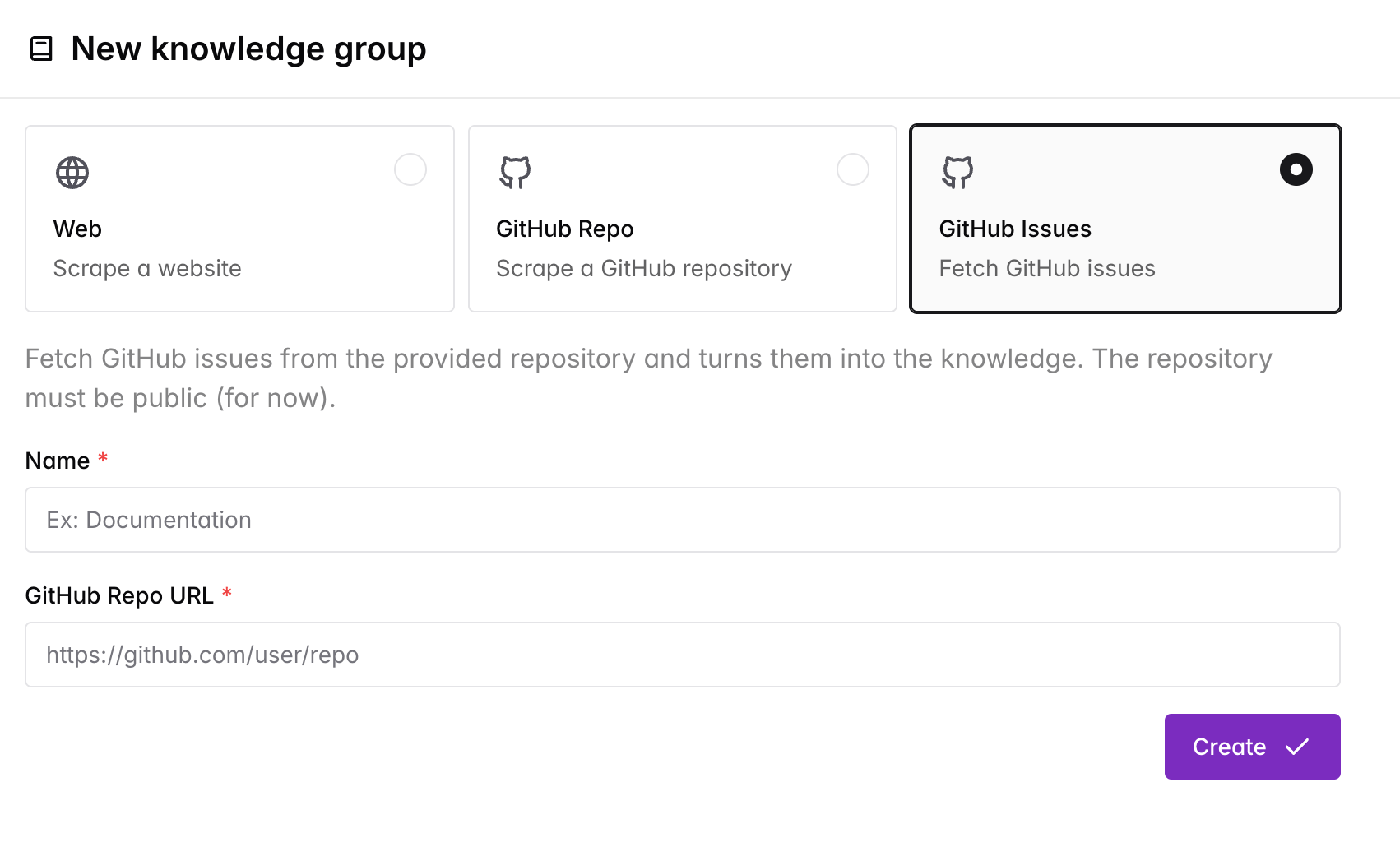Click the Scrape a website description text
This screenshot has width=1400, height=847.
[146, 268]
